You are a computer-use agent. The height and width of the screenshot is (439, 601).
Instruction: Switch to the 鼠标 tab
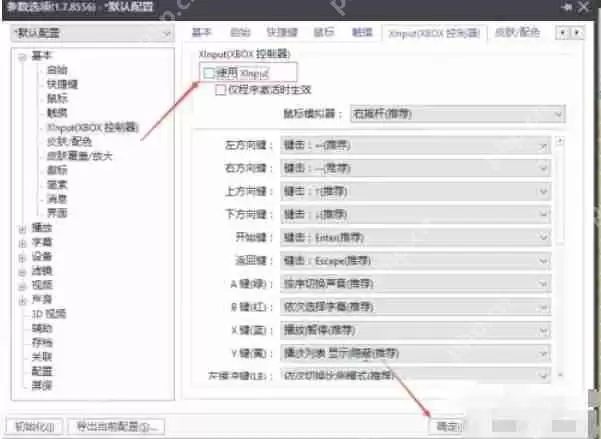(324, 33)
